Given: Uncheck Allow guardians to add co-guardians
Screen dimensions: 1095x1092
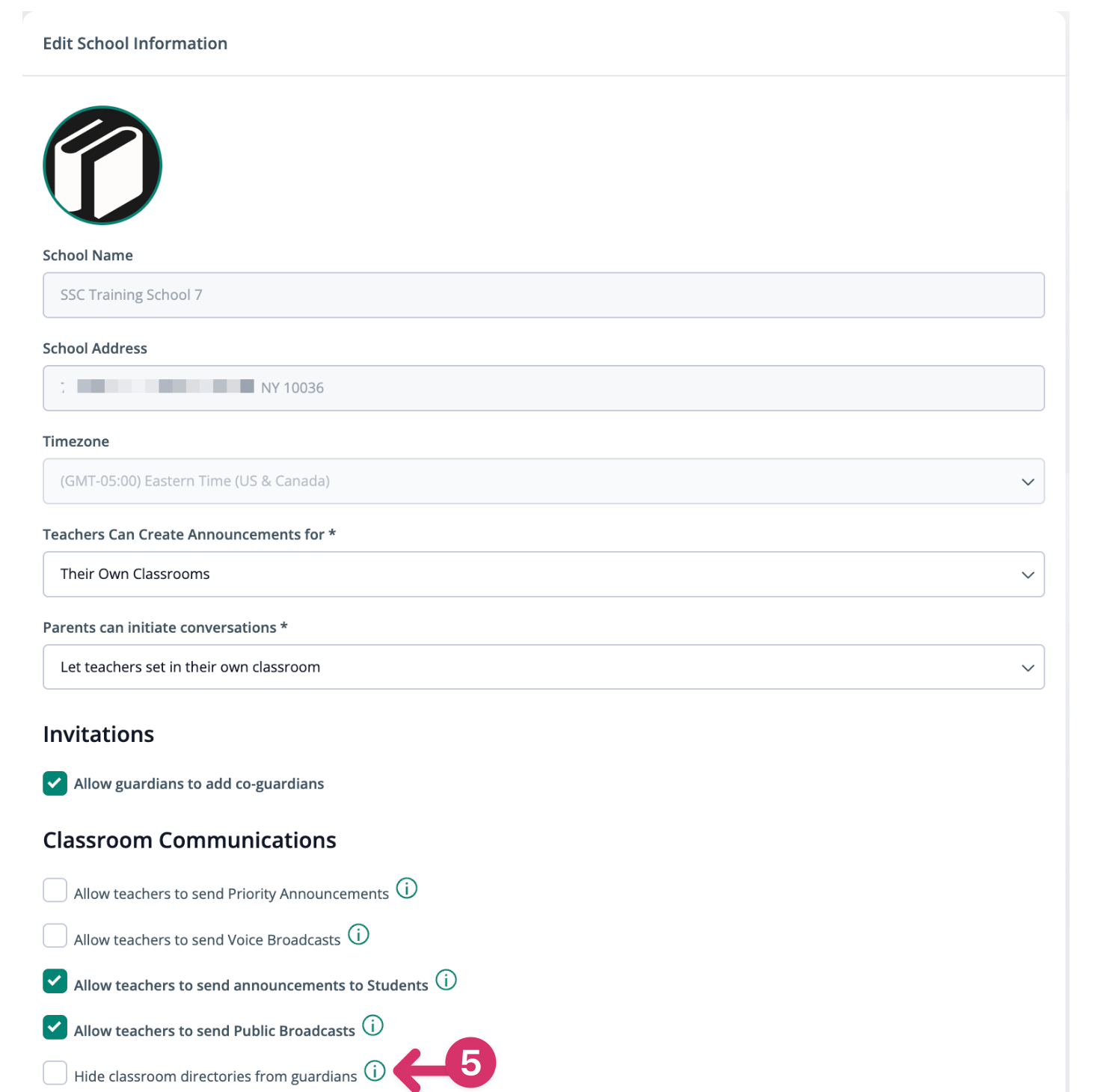Looking at the screenshot, I should pos(55,783).
